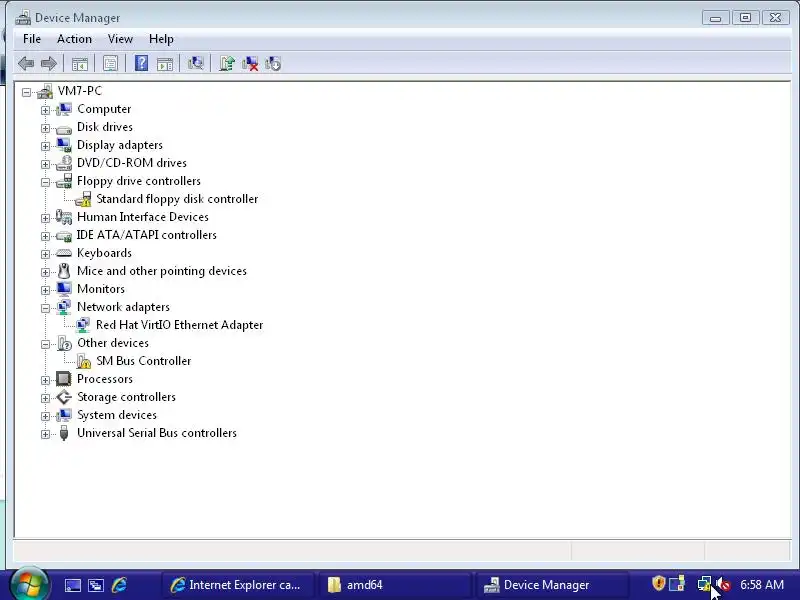Click the Display adapters category icon
800x600 pixels.
tap(64, 145)
